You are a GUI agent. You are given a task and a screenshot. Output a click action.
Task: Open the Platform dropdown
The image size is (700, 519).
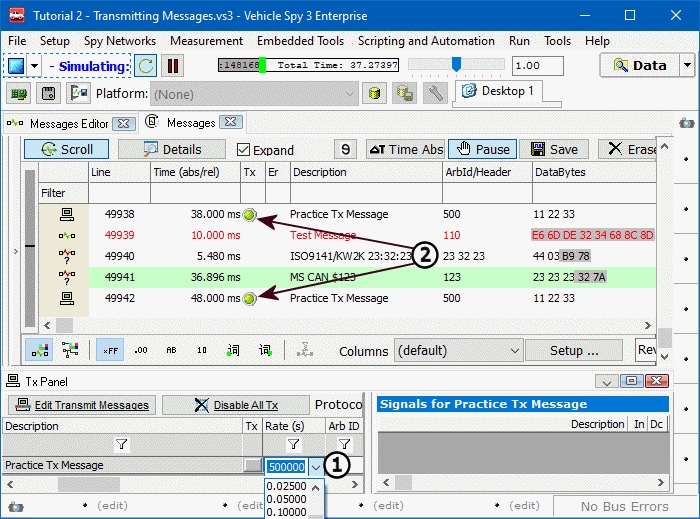pyautogui.click(x=349, y=94)
